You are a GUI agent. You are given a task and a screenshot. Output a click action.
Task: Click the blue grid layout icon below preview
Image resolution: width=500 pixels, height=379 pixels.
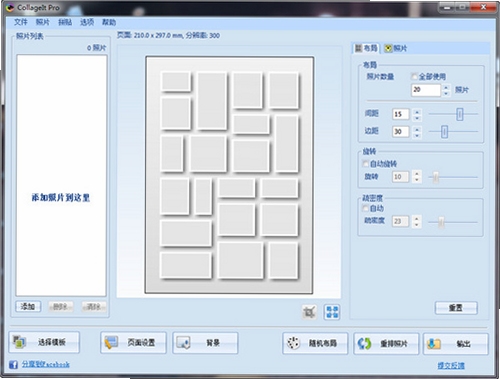click(x=332, y=312)
